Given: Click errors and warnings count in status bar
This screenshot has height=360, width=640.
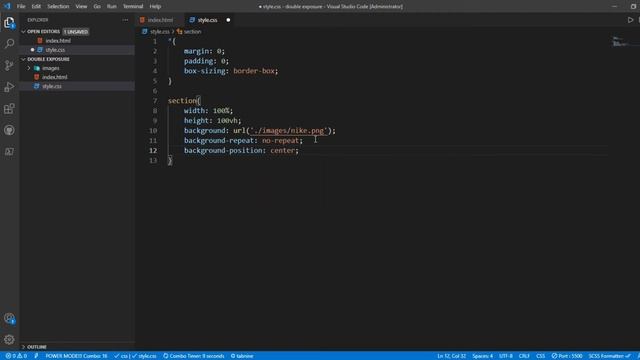Looking at the screenshot, I should [x=16, y=356].
